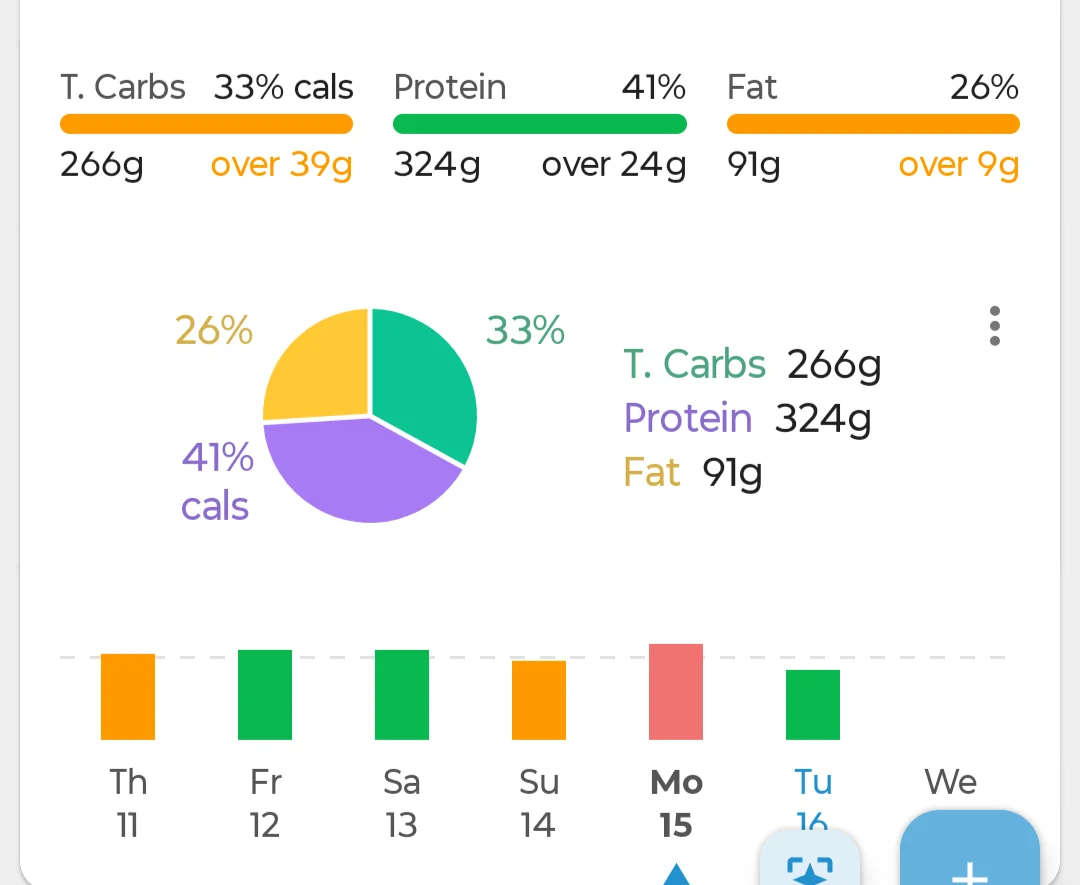
Task: Tap the green Protein progress bar
Action: click(x=540, y=124)
